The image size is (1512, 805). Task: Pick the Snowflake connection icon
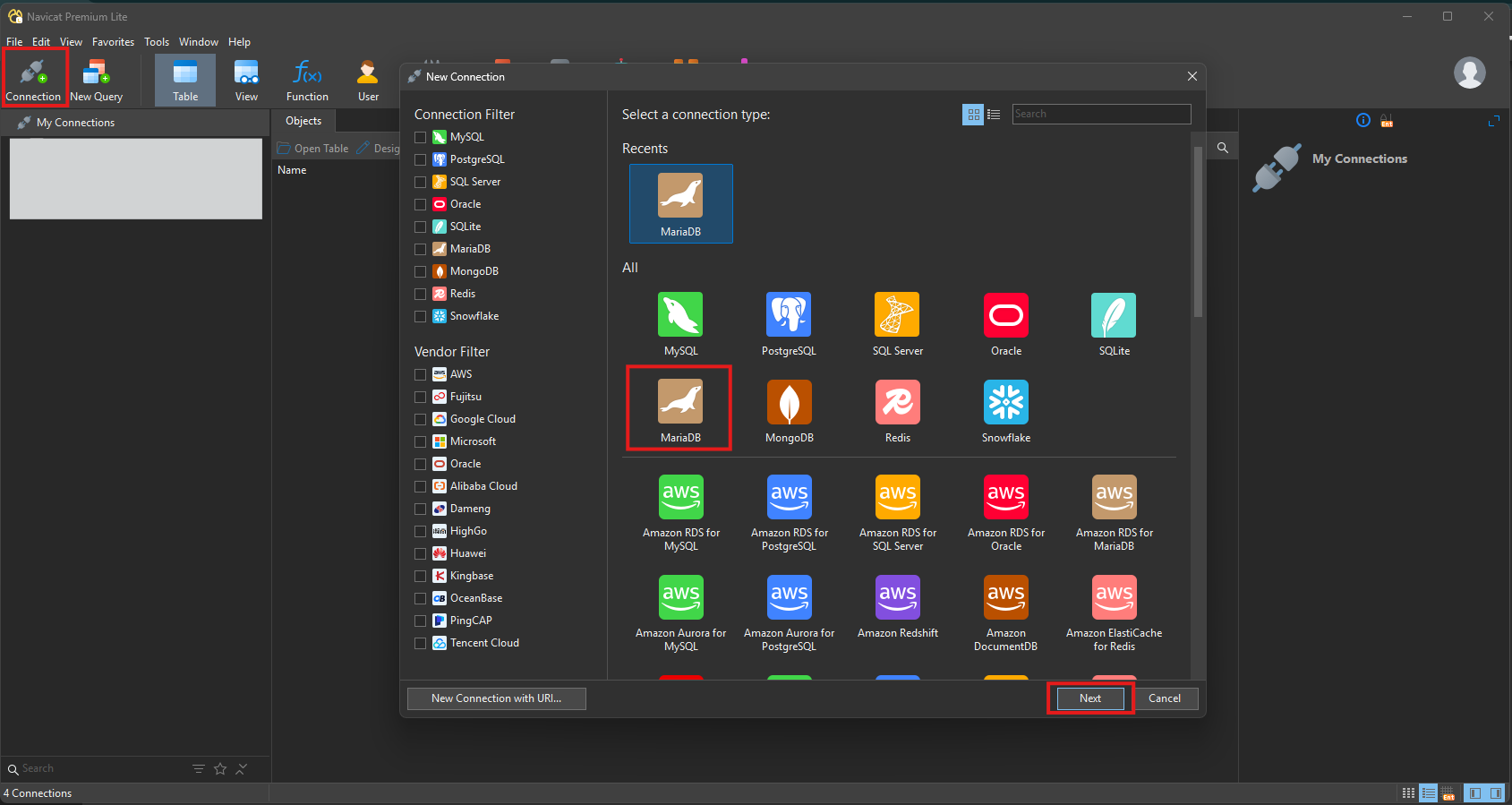pos(1005,404)
